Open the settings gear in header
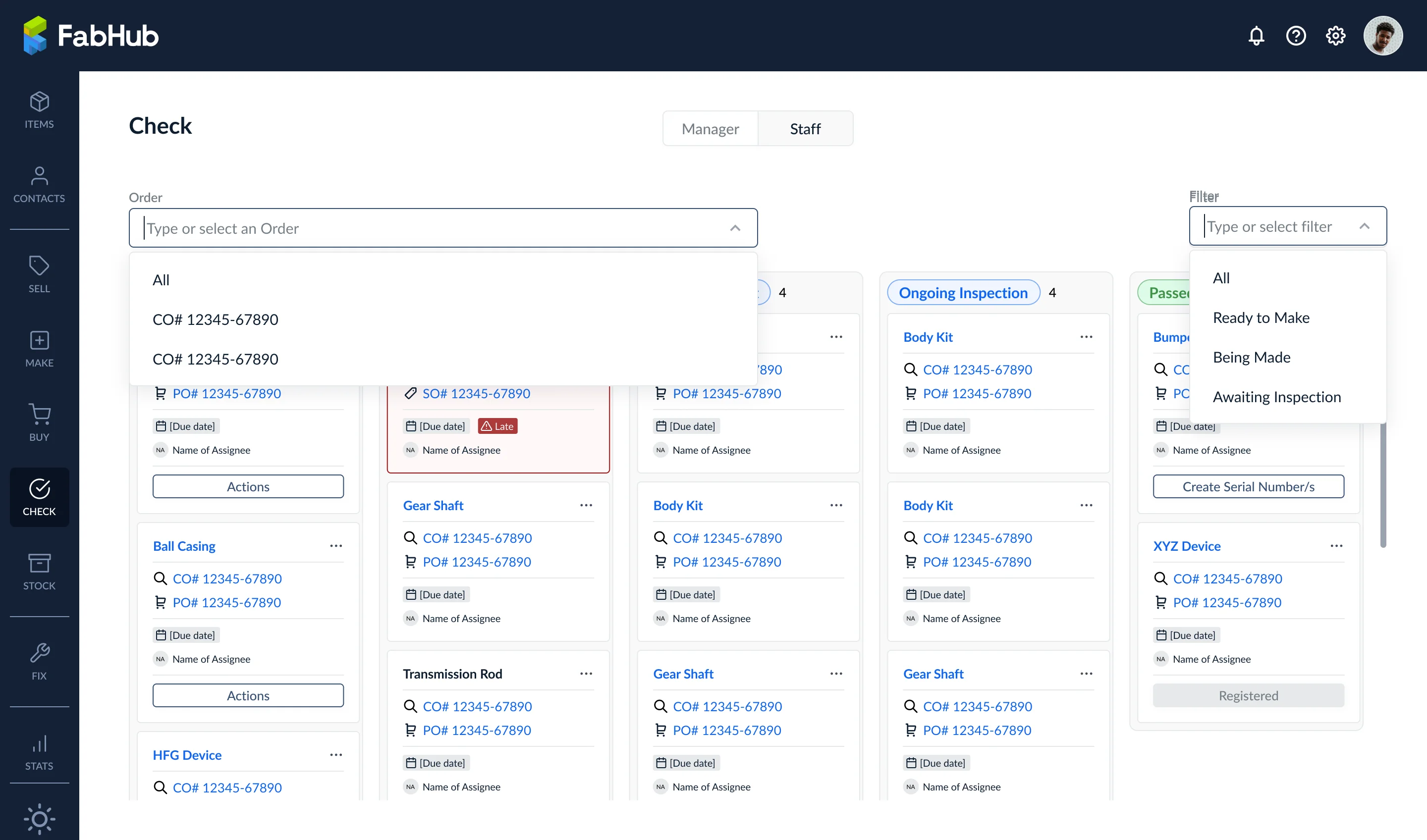This screenshot has width=1427, height=840. click(x=1335, y=36)
